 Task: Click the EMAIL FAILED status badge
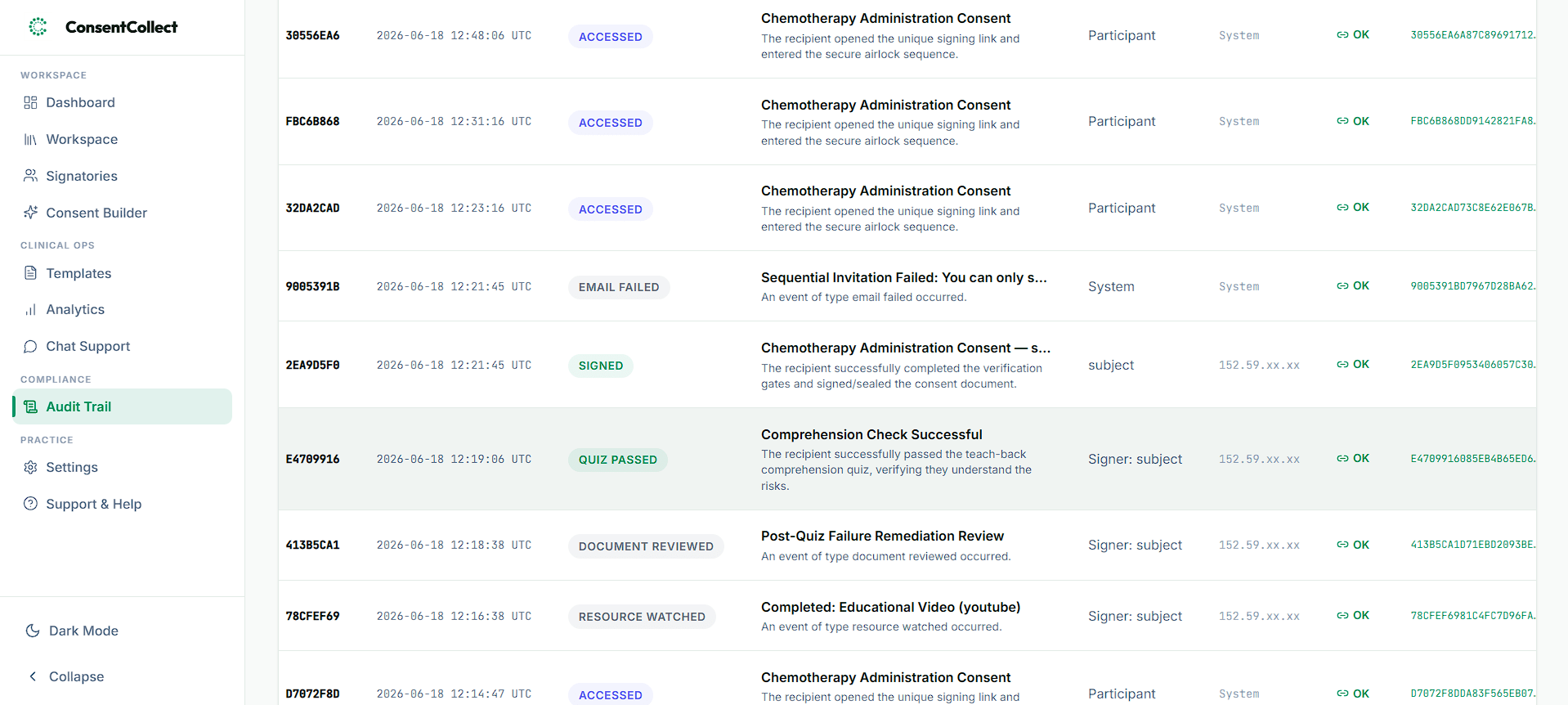coord(619,287)
